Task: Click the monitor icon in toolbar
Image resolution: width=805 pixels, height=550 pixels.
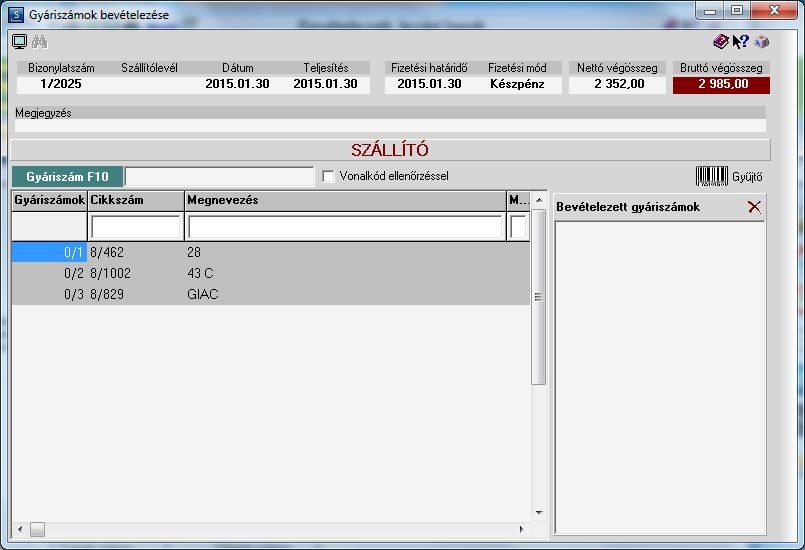Action: [x=20, y=42]
